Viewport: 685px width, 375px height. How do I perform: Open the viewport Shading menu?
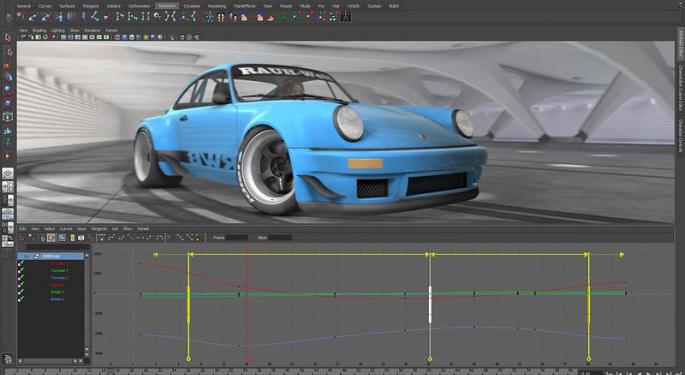[39, 30]
